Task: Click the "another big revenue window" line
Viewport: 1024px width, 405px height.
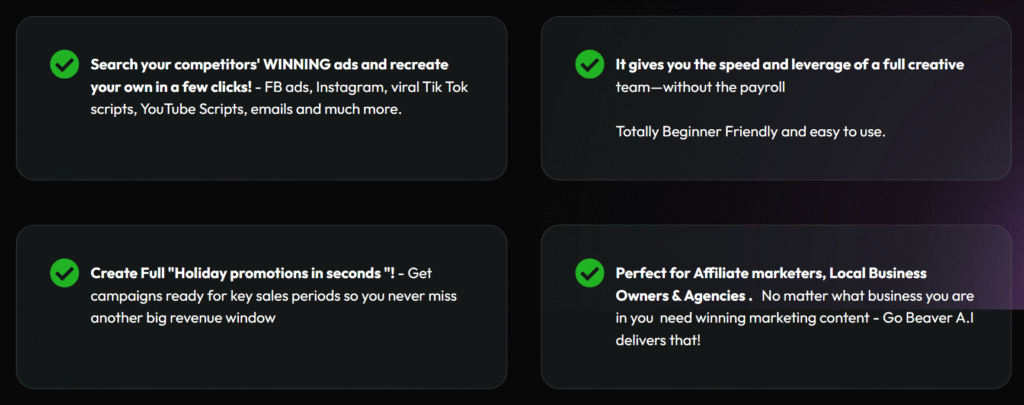Action: (182, 318)
